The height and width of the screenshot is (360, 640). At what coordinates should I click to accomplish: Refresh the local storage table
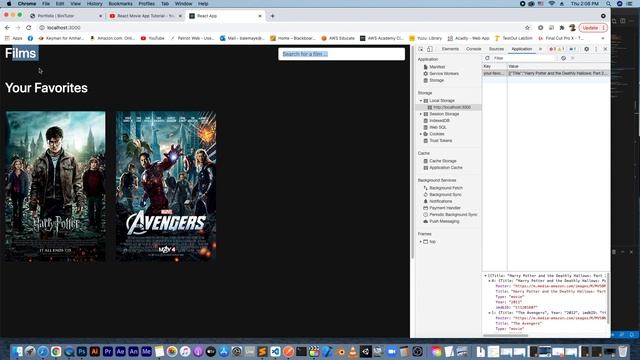tap(487, 58)
